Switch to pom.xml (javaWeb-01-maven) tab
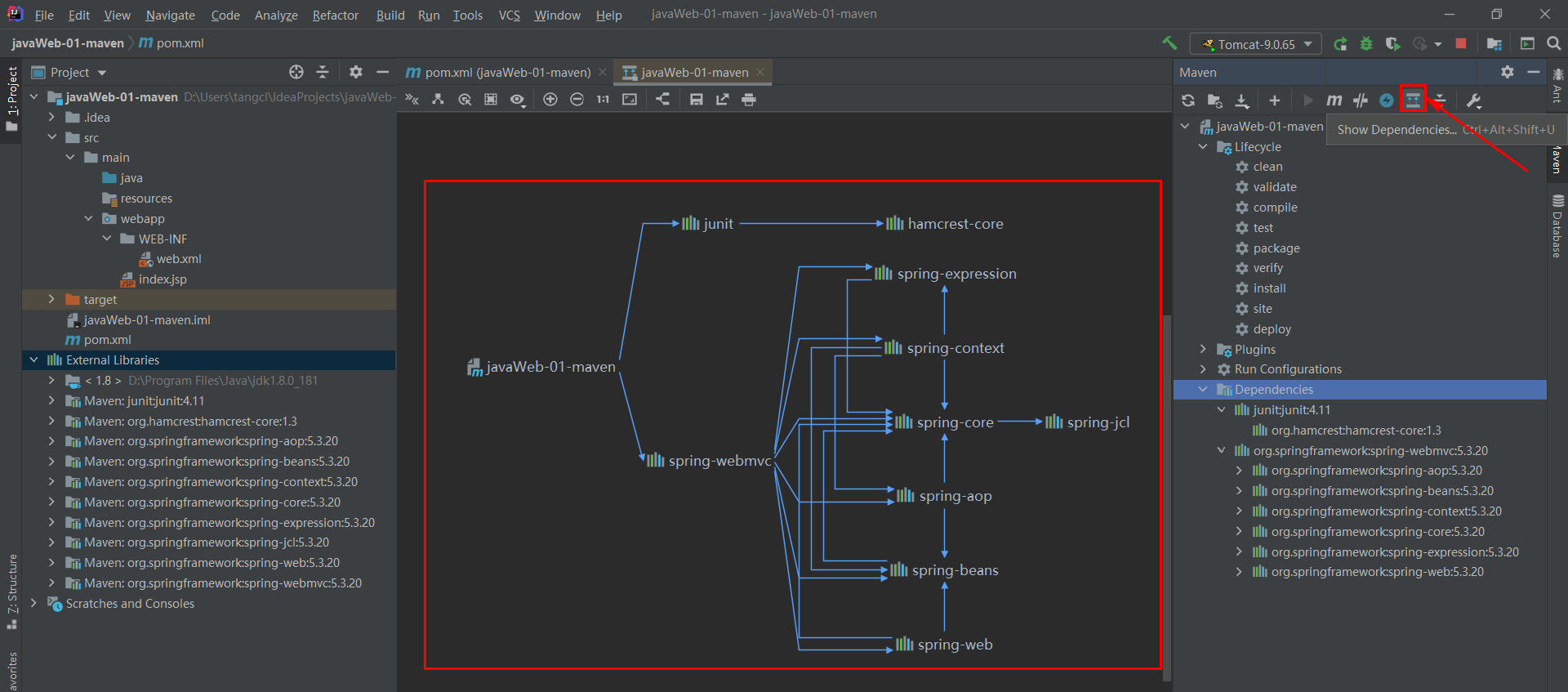The width and height of the screenshot is (1568, 692). point(506,72)
